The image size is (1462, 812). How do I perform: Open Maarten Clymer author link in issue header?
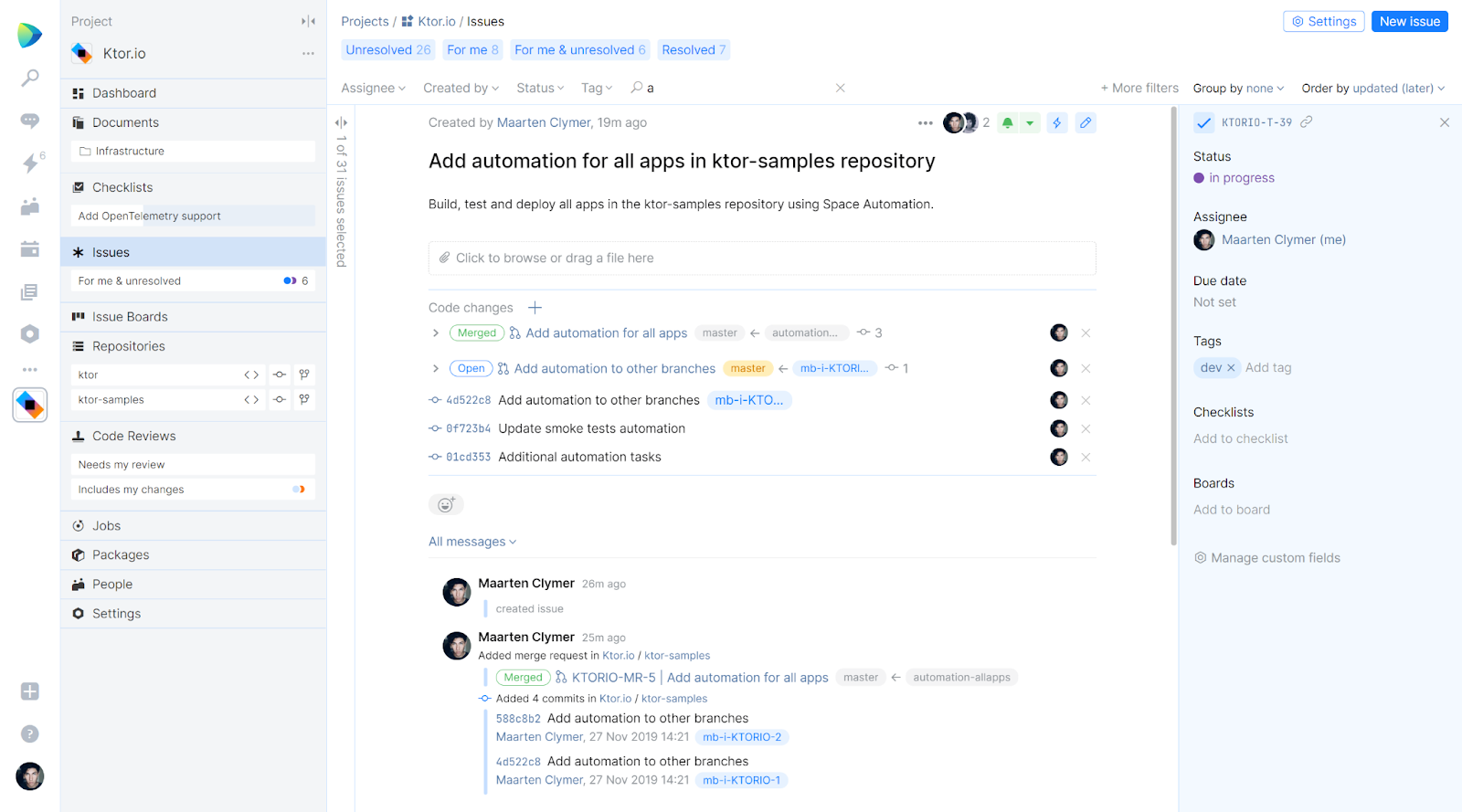544,122
